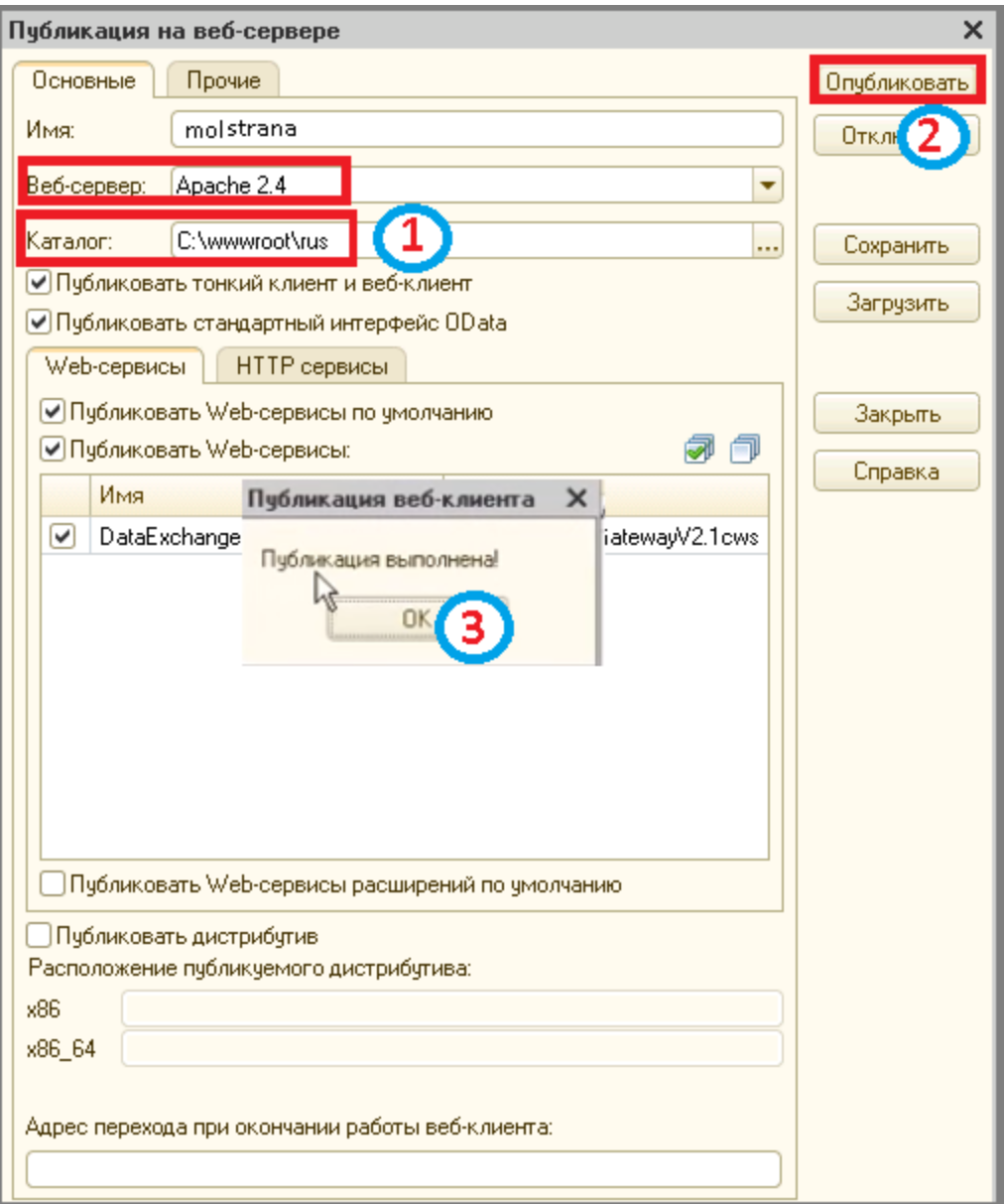Uncheck Публиковать стандартный интерфейс OData

(x=39, y=323)
